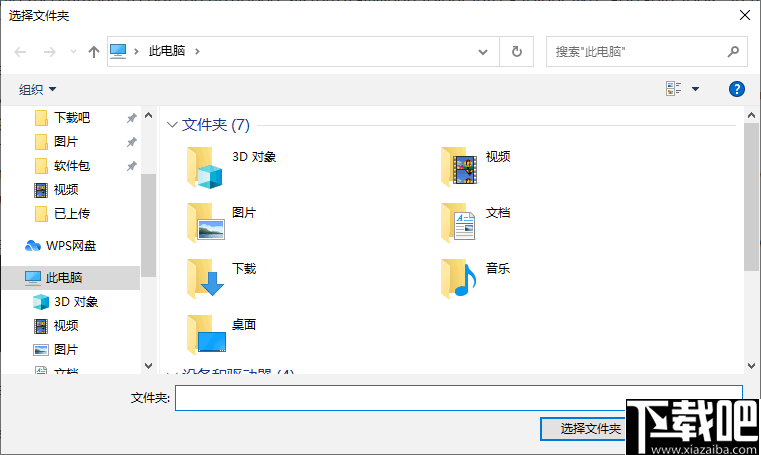The image size is (761, 455).
Task: Open the view options dropdown arrow
Action: (x=695, y=89)
